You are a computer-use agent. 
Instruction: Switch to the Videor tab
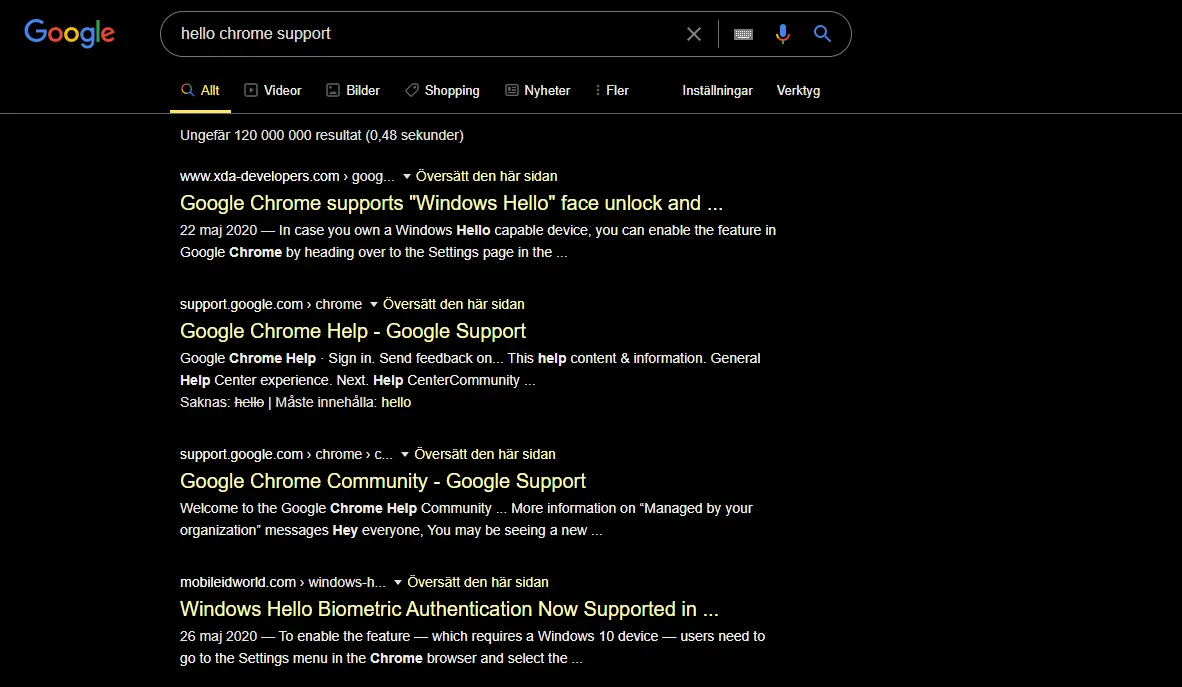point(273,90)
